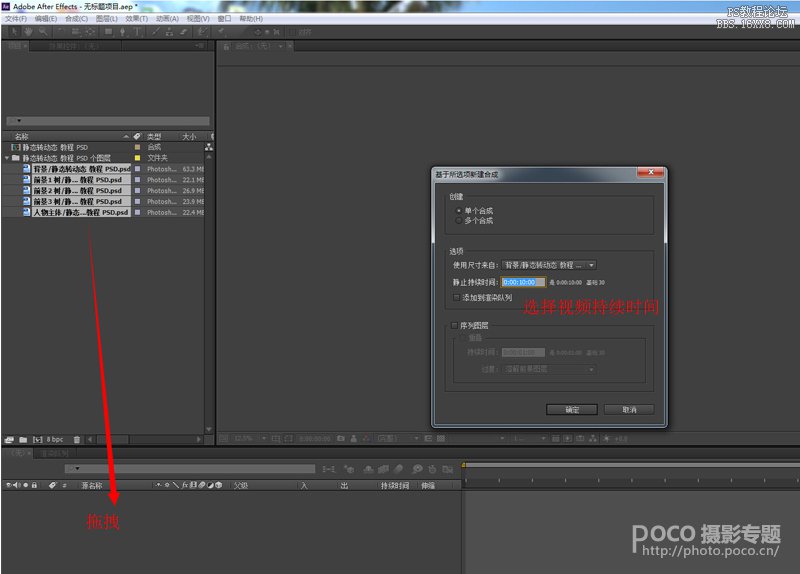Delete selected project items trash icon
This screenshot has width=800, height=574.
[x=77, y=439]
